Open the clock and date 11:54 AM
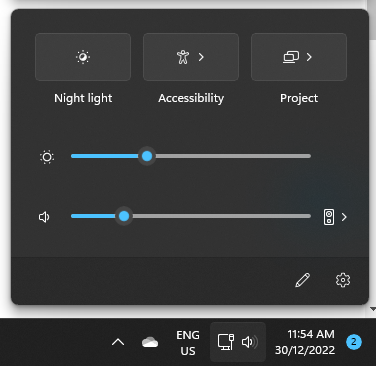 coord(305,342)
